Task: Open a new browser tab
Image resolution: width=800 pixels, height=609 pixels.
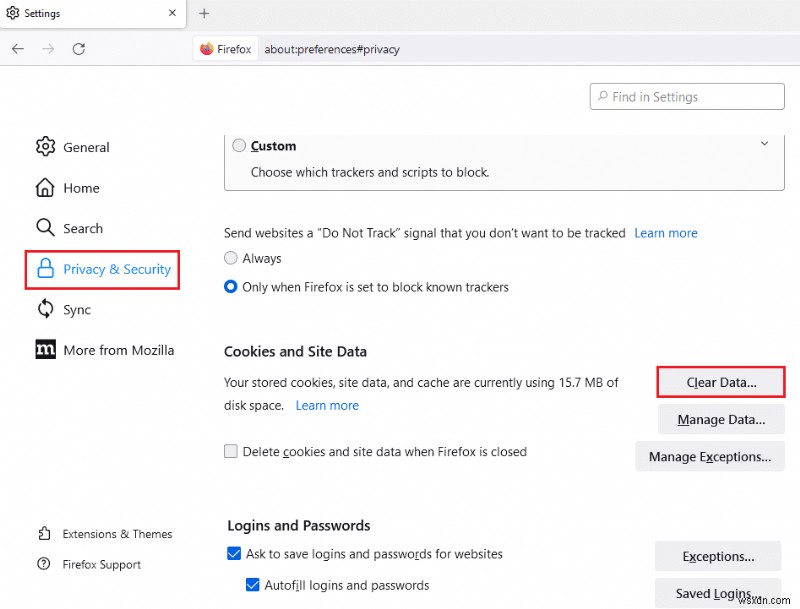Action: (204, 13)
